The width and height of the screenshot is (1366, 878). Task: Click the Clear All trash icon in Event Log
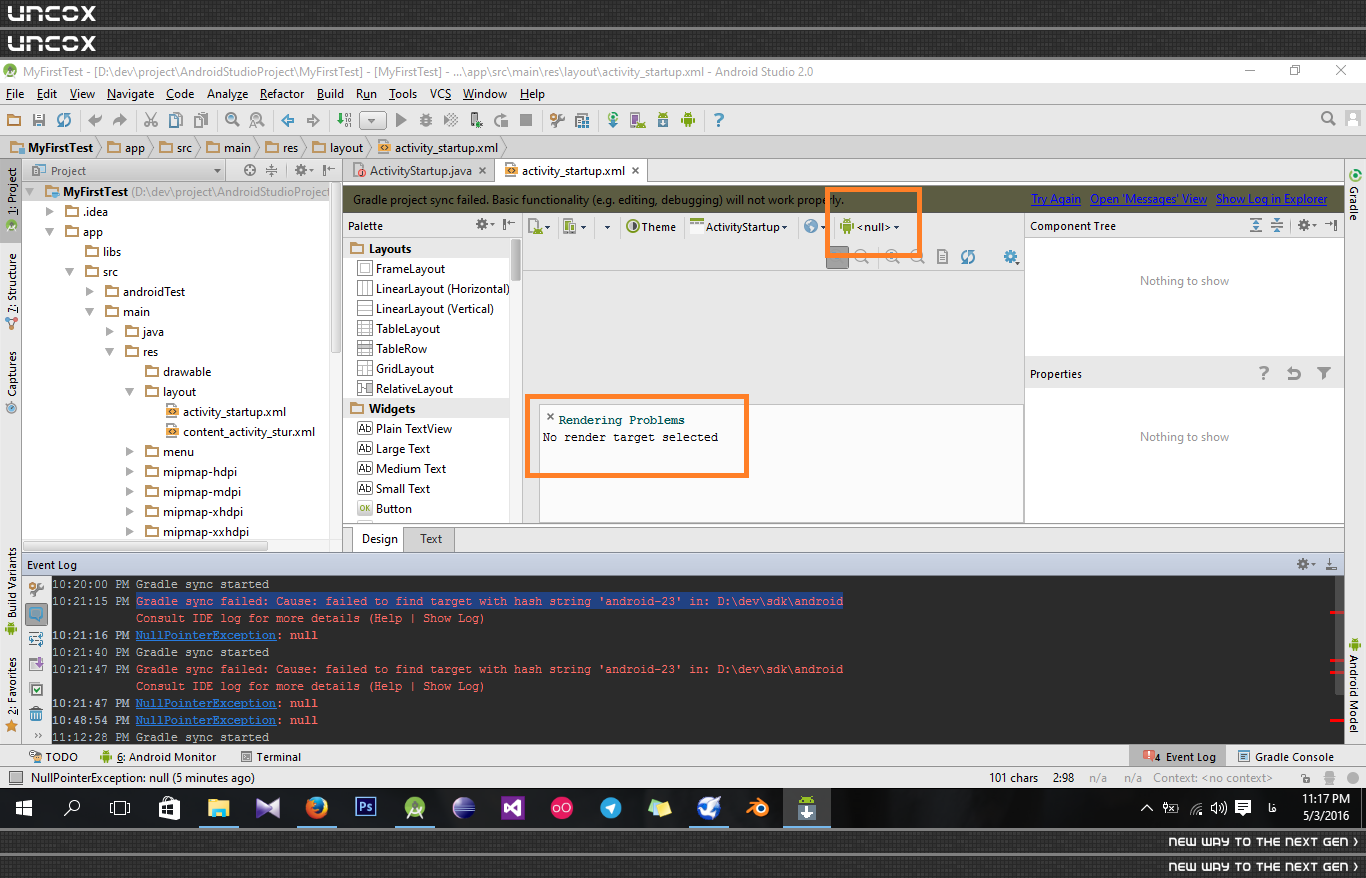click(x=36, y=714)
